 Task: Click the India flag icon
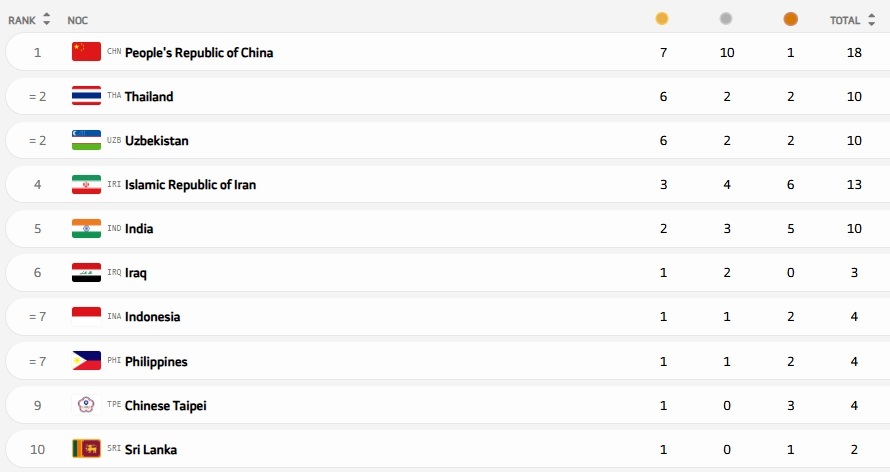click(x=86, y=228)
